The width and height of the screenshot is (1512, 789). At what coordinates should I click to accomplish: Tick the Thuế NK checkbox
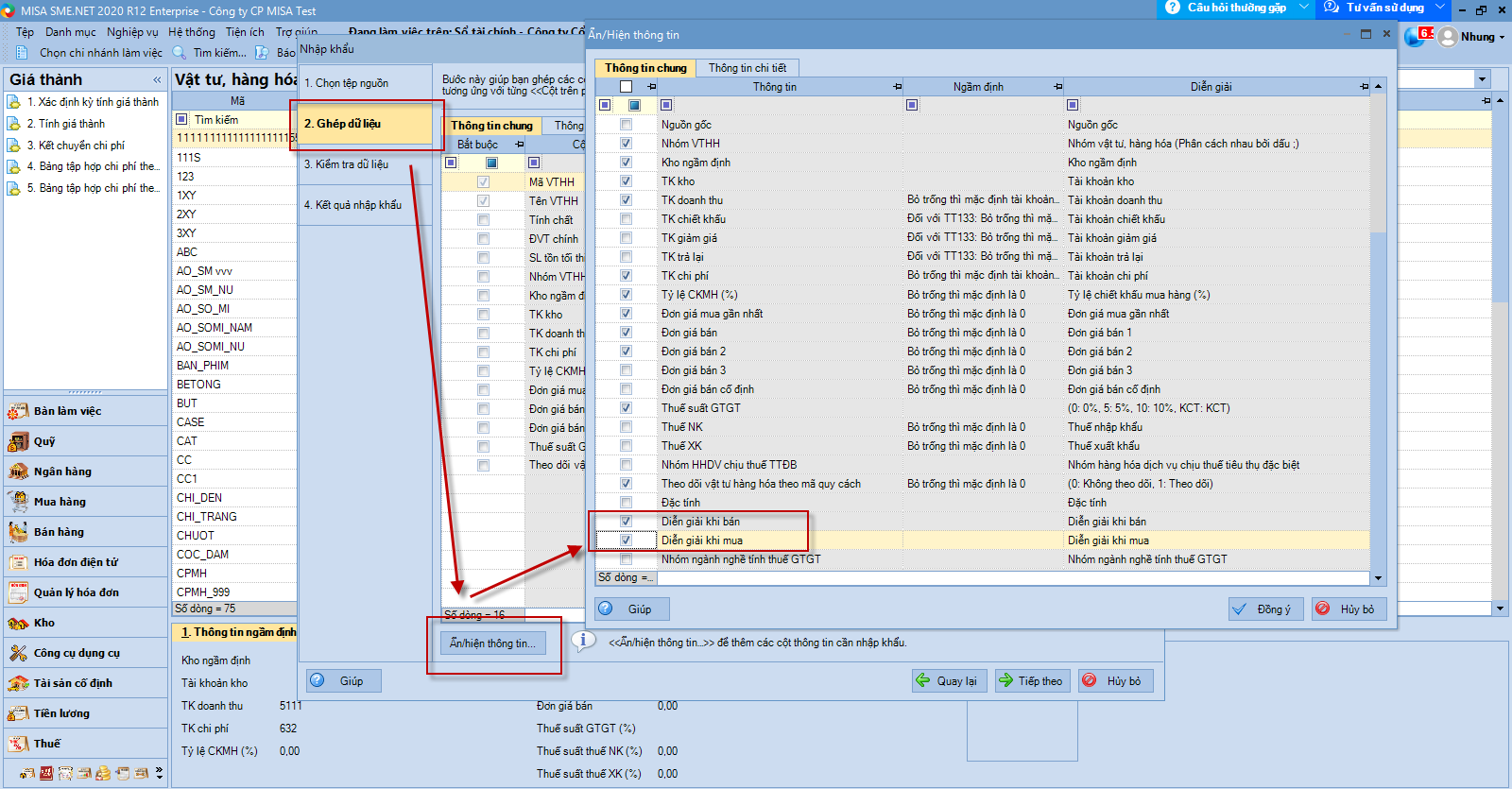(626, 427)
